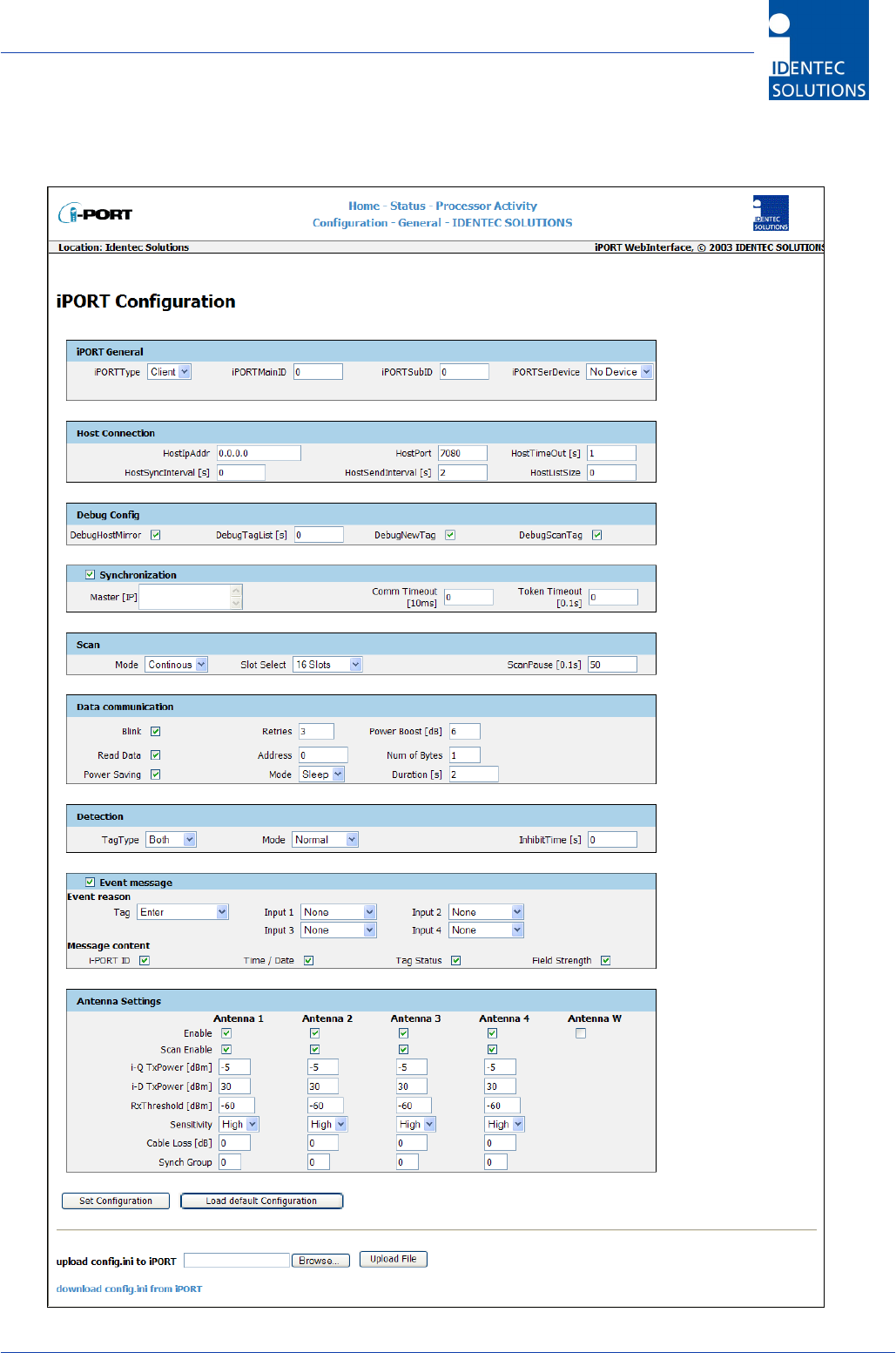Screen dimensions: 896x1353
Task: Open Sensitivity dropdown for Antenna 4
Action: [504, 1125]
